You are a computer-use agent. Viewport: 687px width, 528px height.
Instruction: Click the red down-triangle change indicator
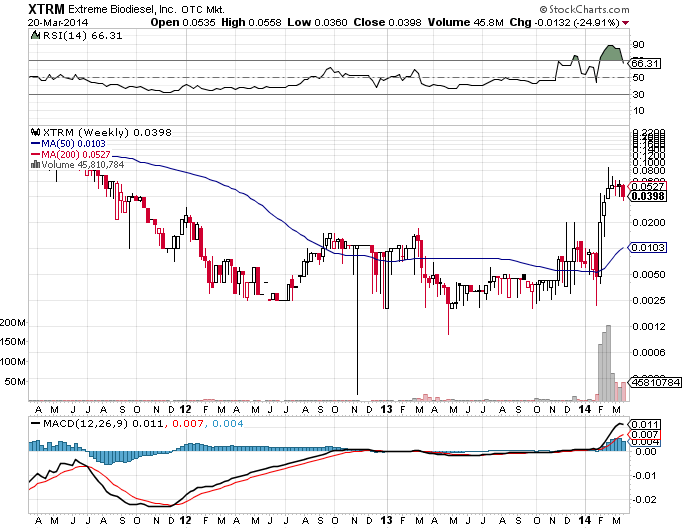(626, 23)
